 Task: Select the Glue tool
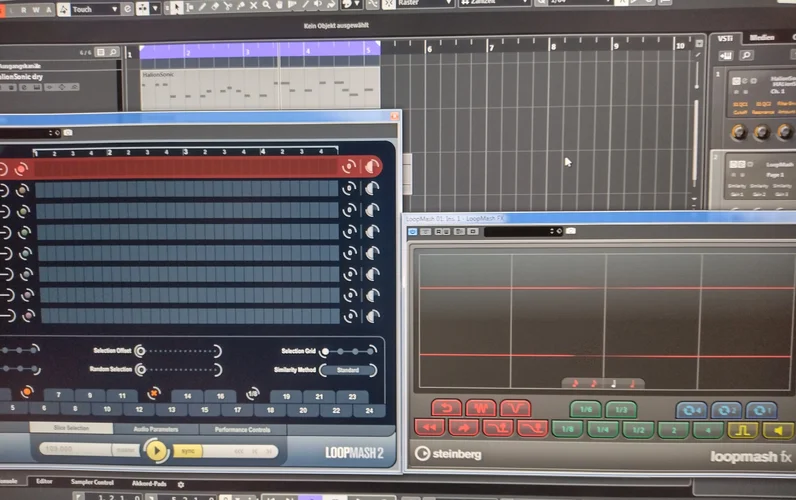click(x=241, y=6)
